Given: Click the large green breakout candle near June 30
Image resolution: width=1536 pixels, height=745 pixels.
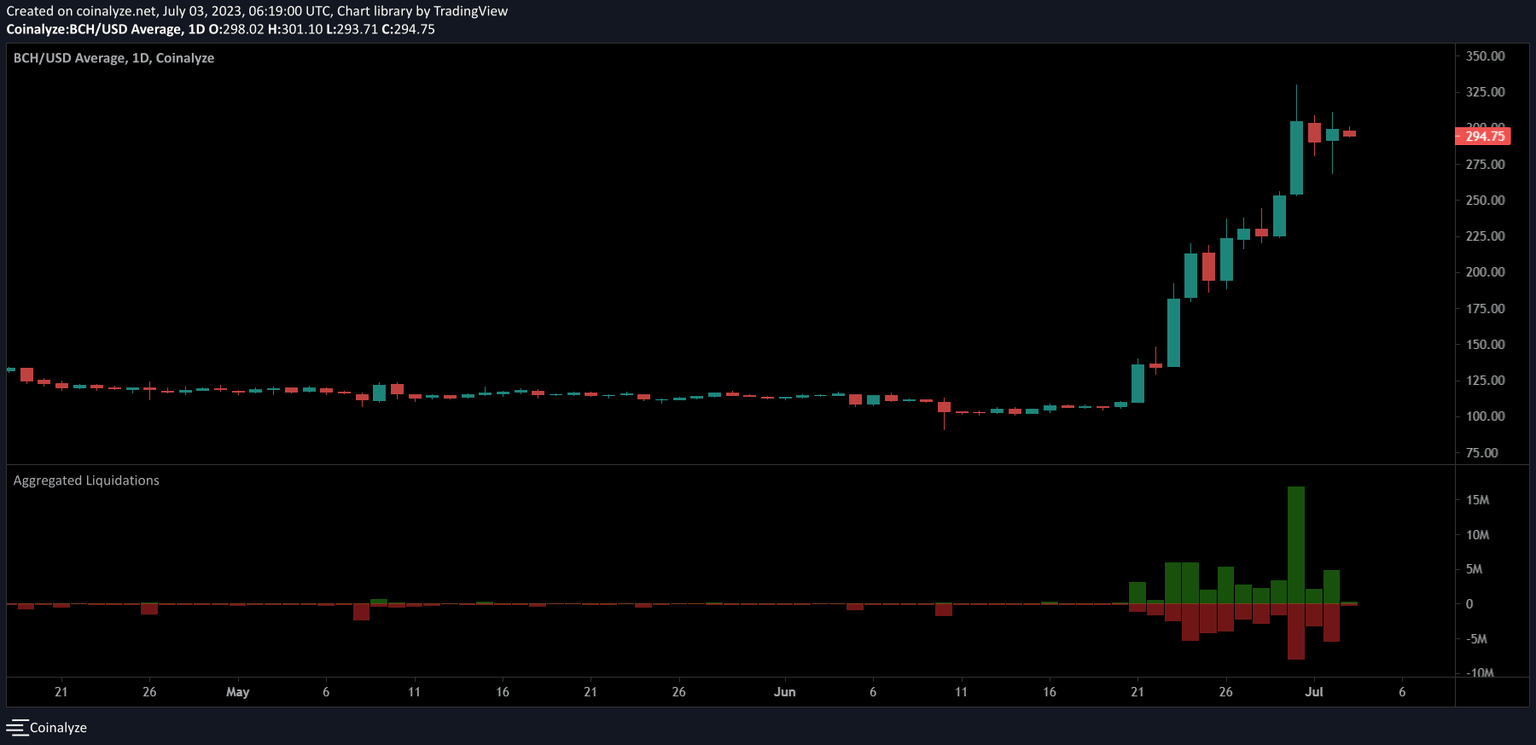Looking at the screenshot, I should pos(1296,160).
